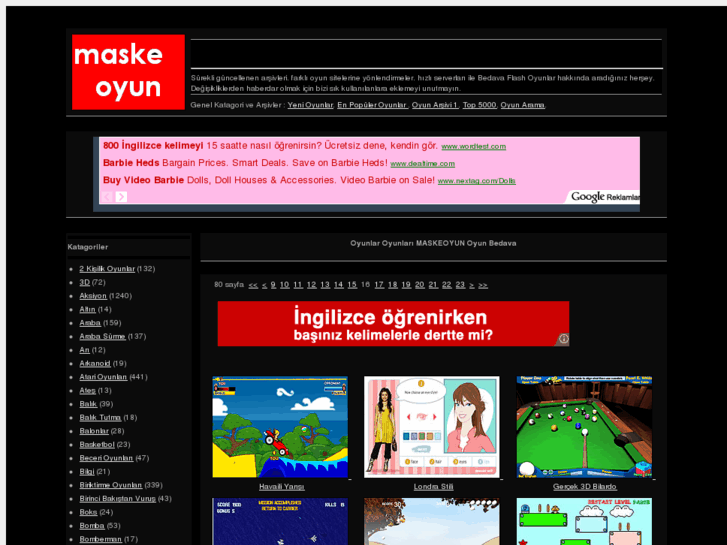Open the autumn snow game thumbnail
Screen dimensions: 727x545
coord(432,521)
